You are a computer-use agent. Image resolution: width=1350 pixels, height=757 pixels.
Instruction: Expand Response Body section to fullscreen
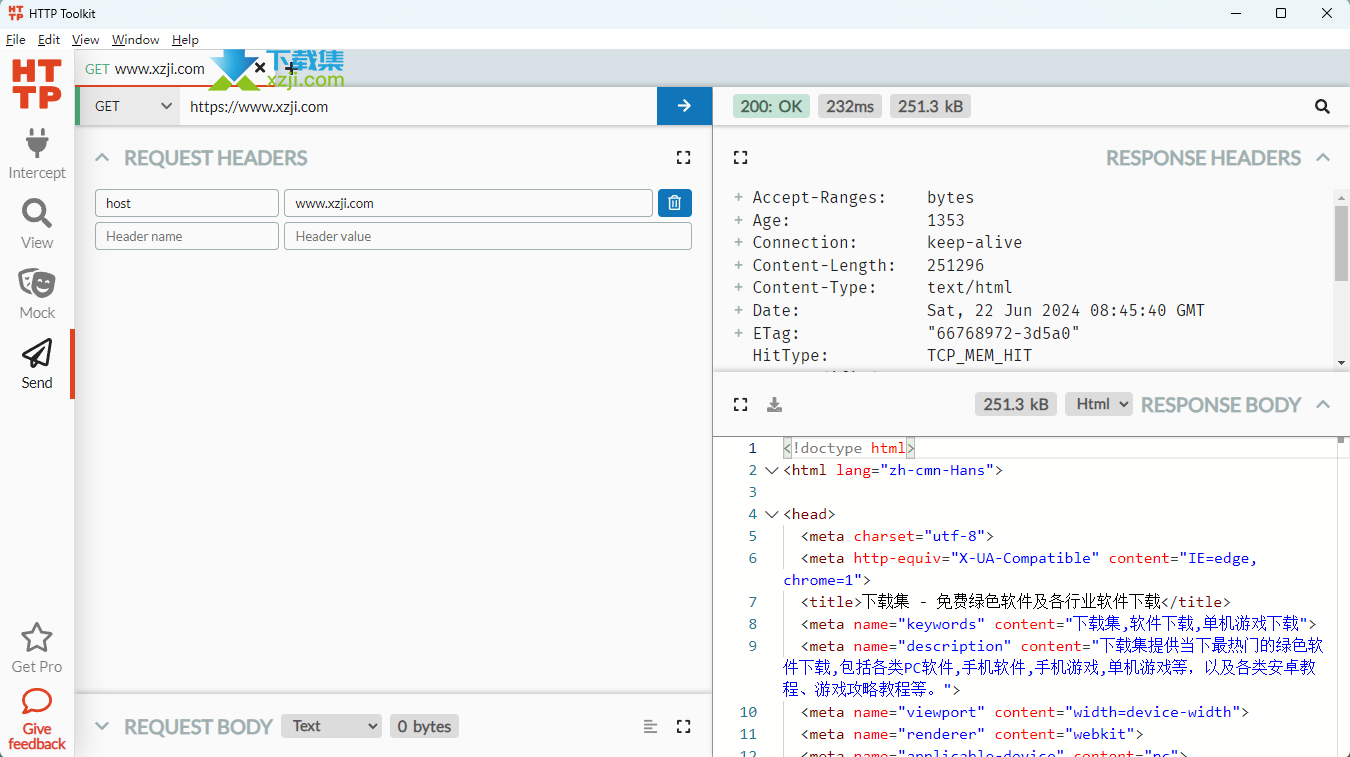tap(740, 405)
